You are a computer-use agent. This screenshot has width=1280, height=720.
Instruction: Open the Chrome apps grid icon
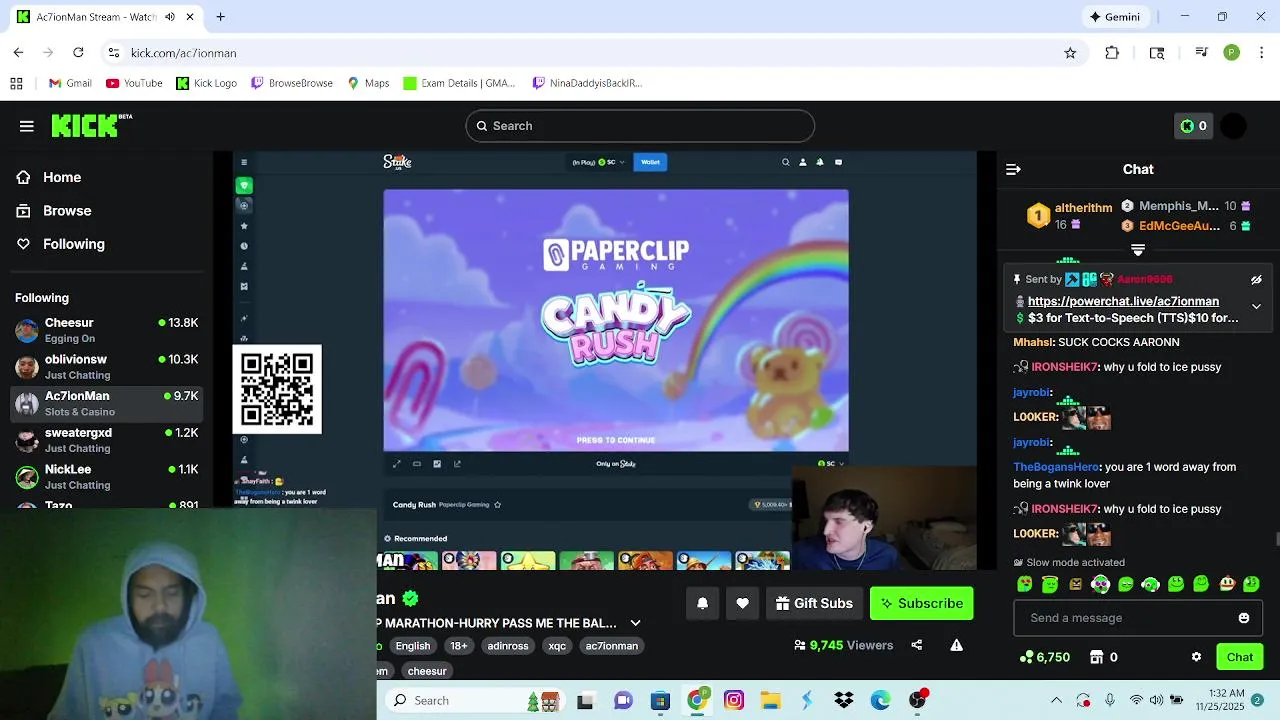[x=16, y=83]
